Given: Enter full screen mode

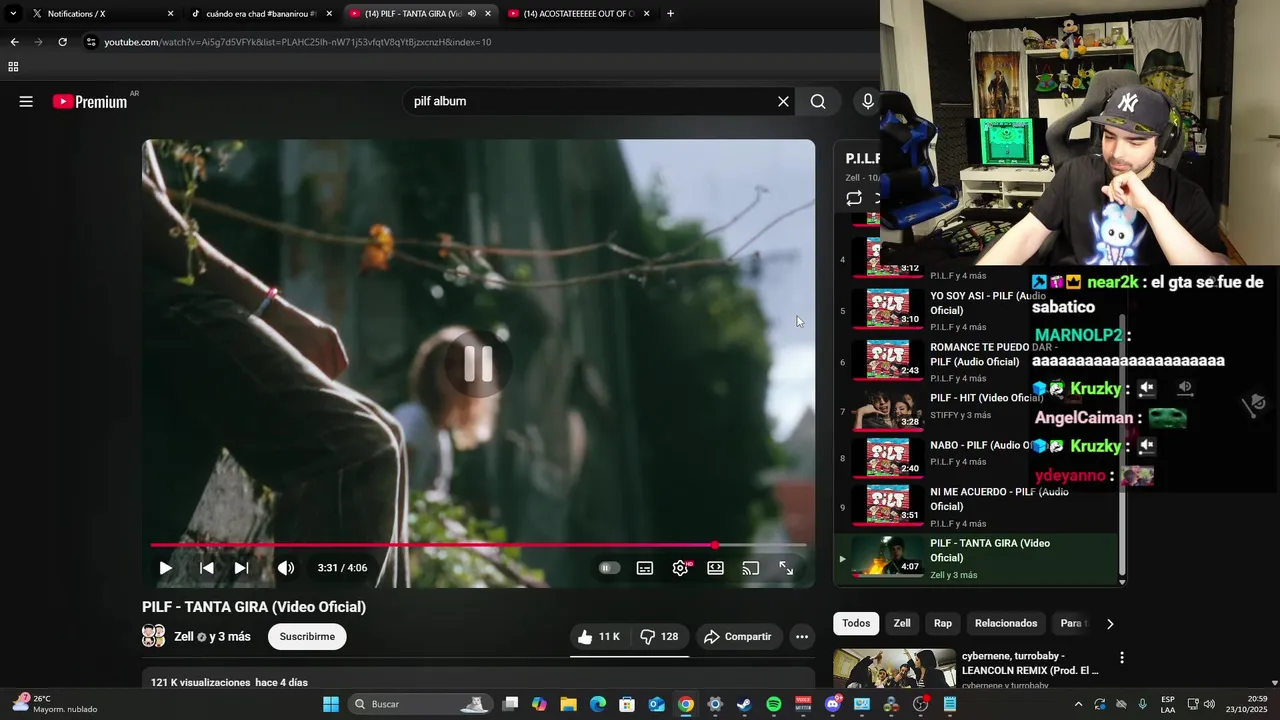Looking at the screenshot, I should point(786,568).
